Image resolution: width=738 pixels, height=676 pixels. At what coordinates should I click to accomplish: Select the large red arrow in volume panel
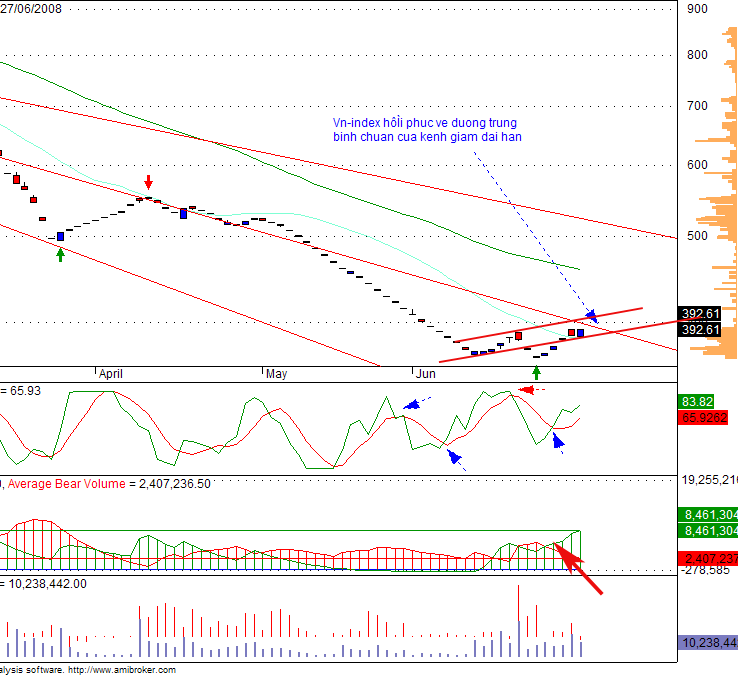click(x=582, y=572)
